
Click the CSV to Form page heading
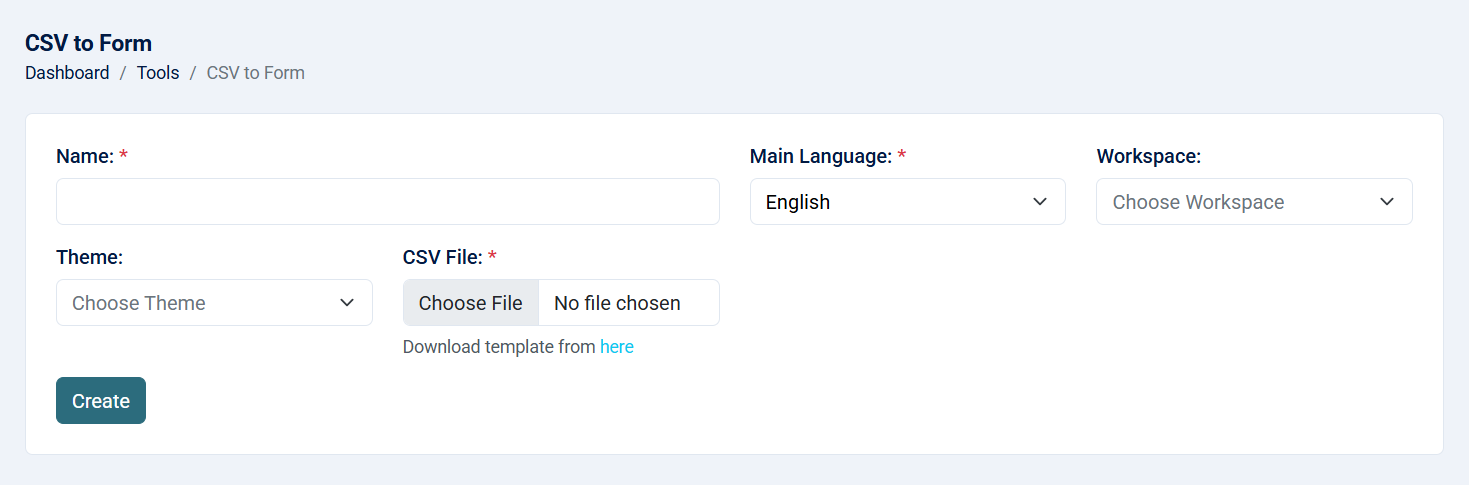coord(89,43)
